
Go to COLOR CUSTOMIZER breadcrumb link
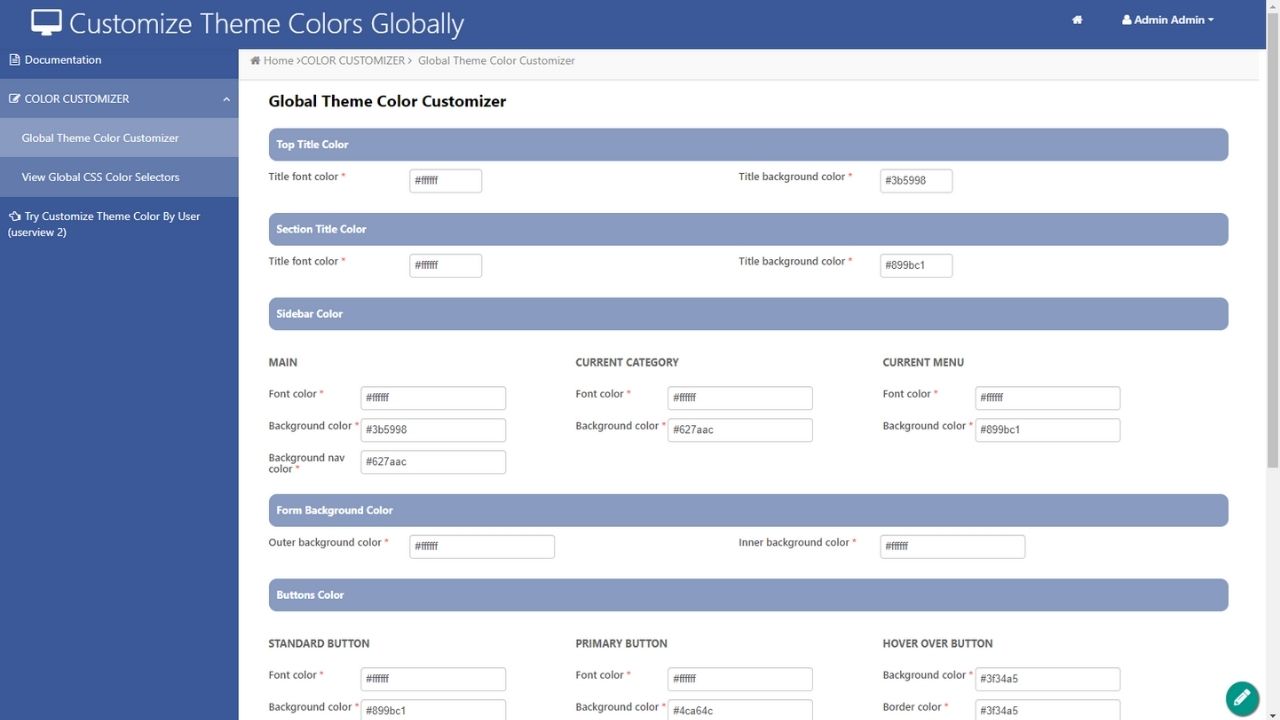point(353,61)
